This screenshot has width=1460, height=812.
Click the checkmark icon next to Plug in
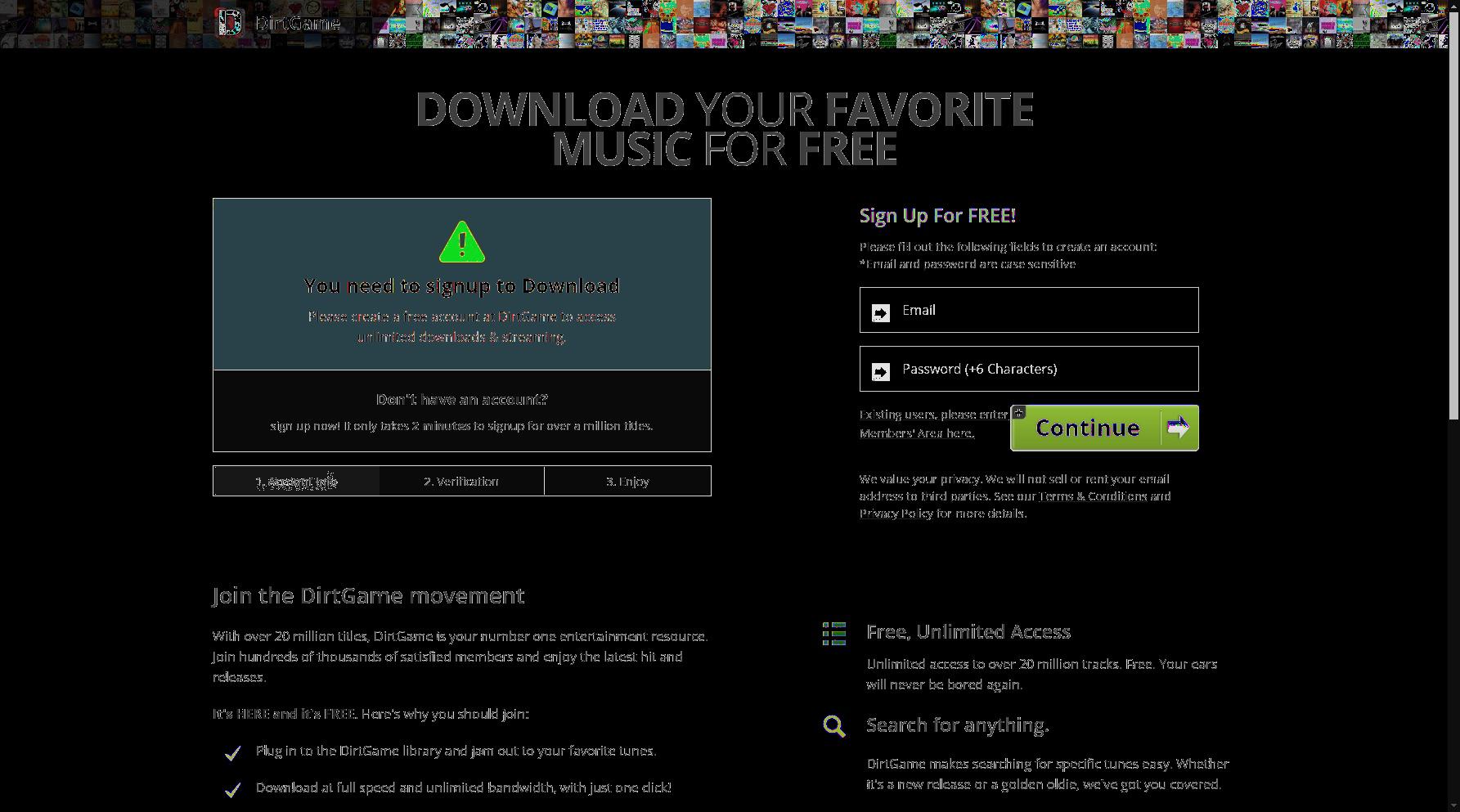233,752
